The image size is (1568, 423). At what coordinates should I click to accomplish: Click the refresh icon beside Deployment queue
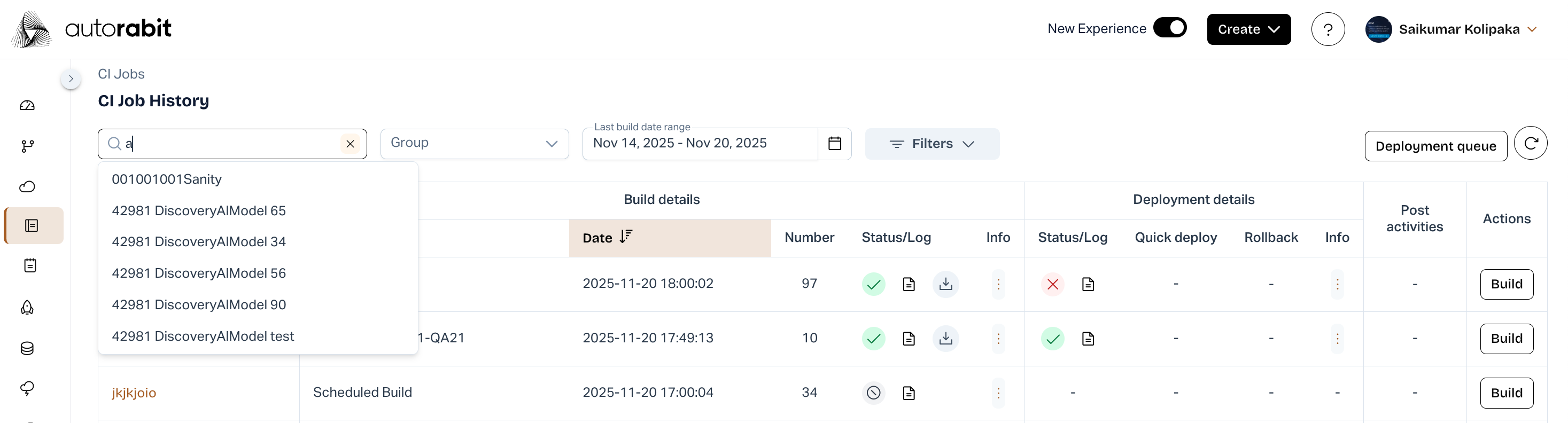point(1530,144)
